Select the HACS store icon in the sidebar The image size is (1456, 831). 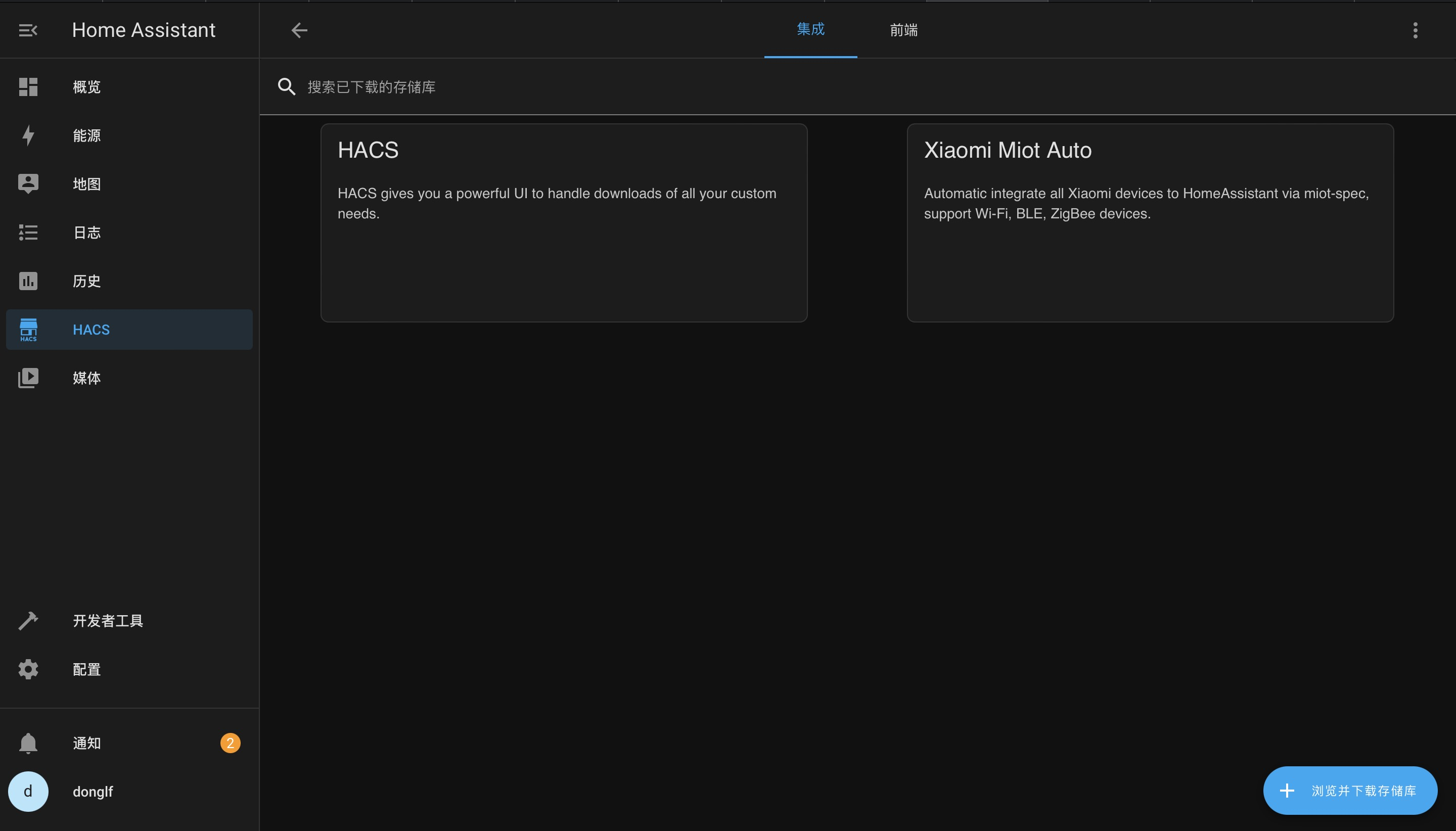(x=28, y=330)
